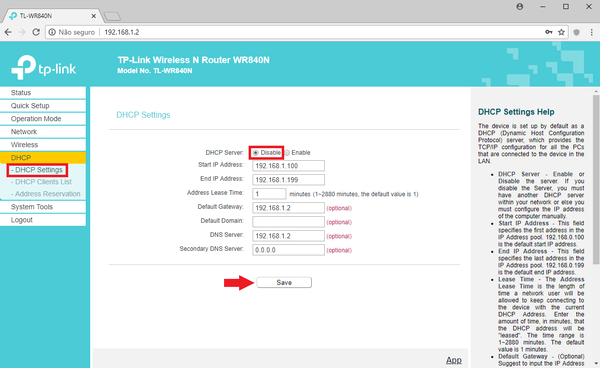
Task: Reload the page with the refresh icon
Action: [x=36, y=33]
